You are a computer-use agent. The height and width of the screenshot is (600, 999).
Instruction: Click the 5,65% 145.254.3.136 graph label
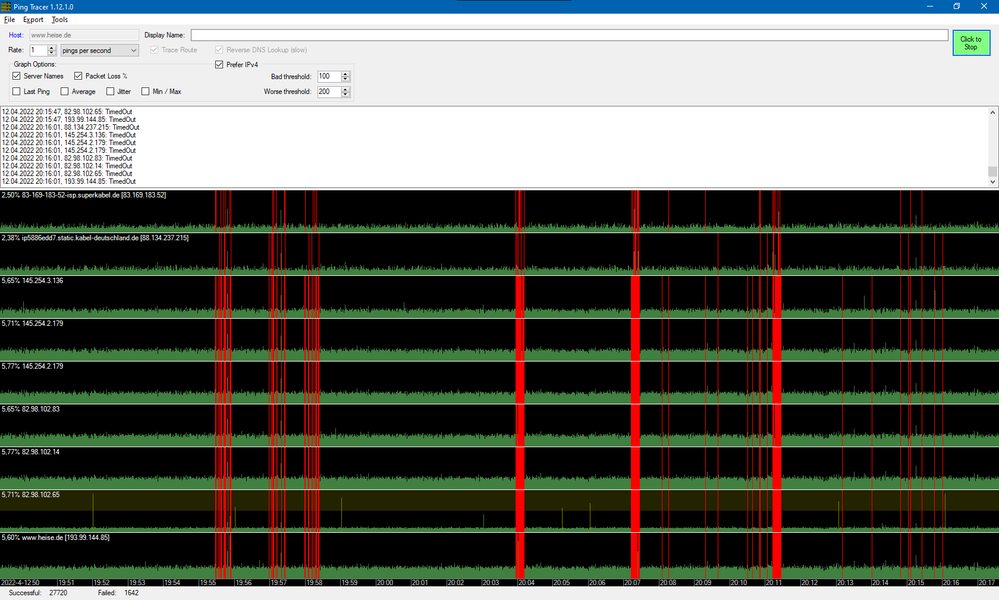[32, 280]
